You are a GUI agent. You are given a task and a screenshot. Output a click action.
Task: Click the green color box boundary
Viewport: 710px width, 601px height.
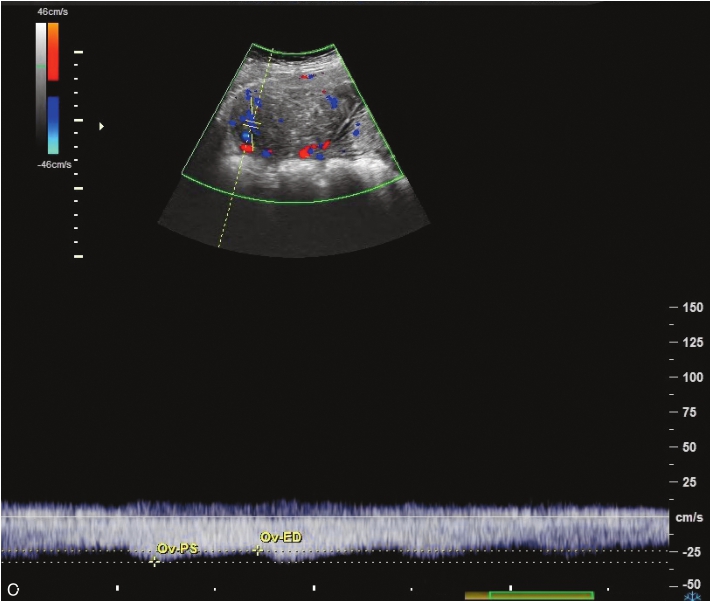click(x=293, y=123)
